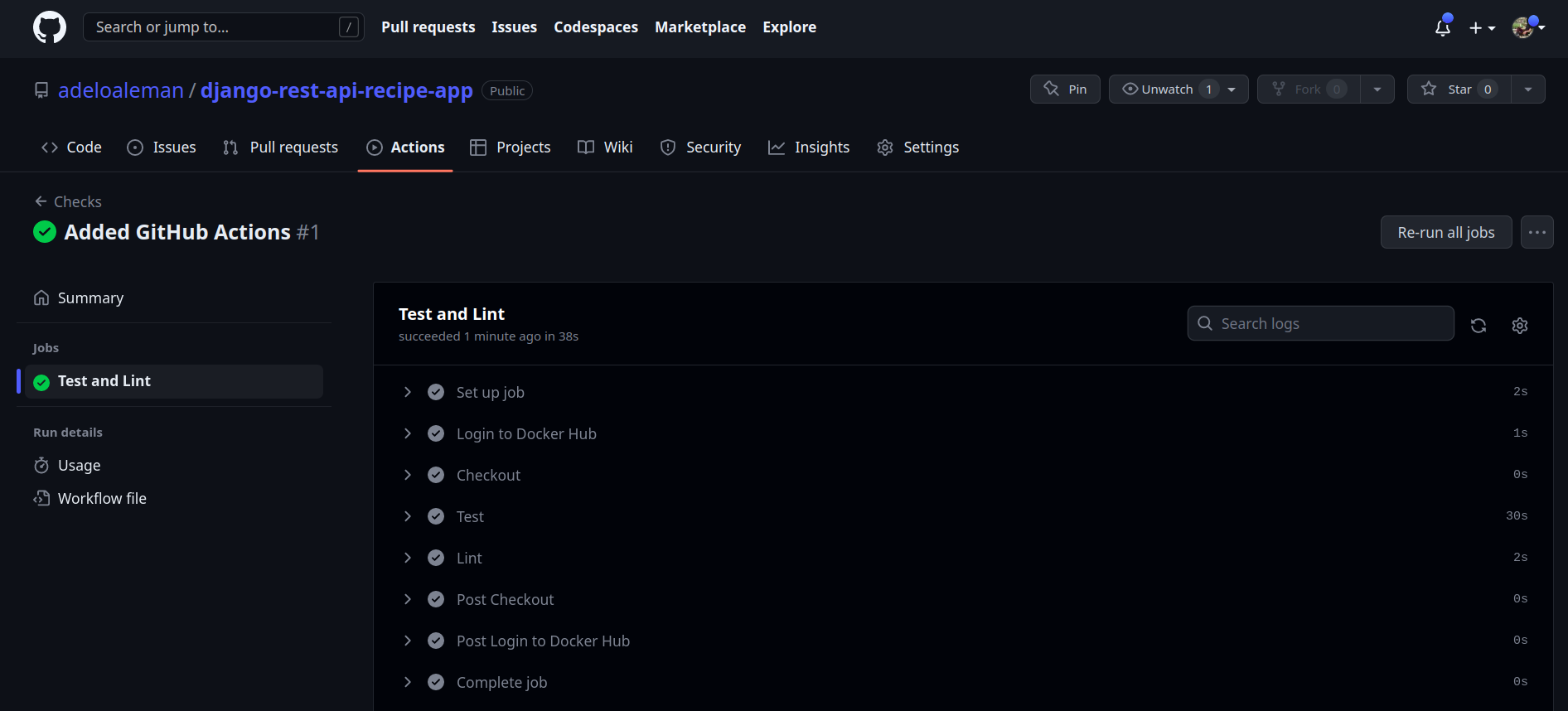Open the adeloaleman owner link
Screen dimensions: 1568x711
click(121, 90)
